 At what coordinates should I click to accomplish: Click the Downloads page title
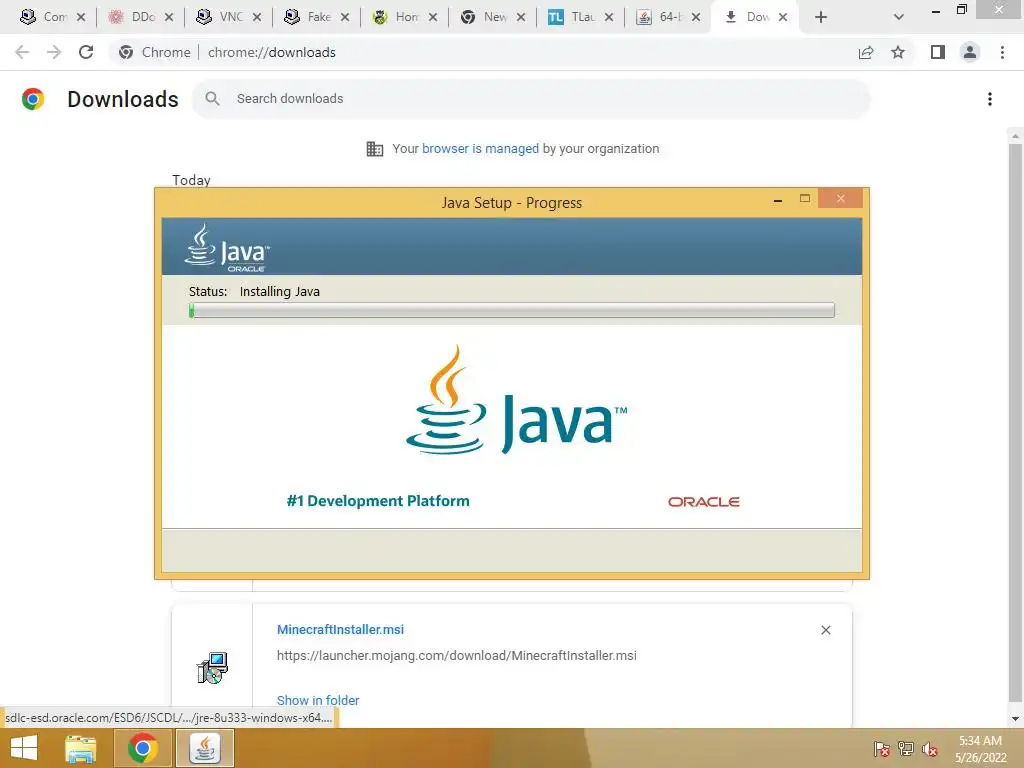click(x=123, y=99)
